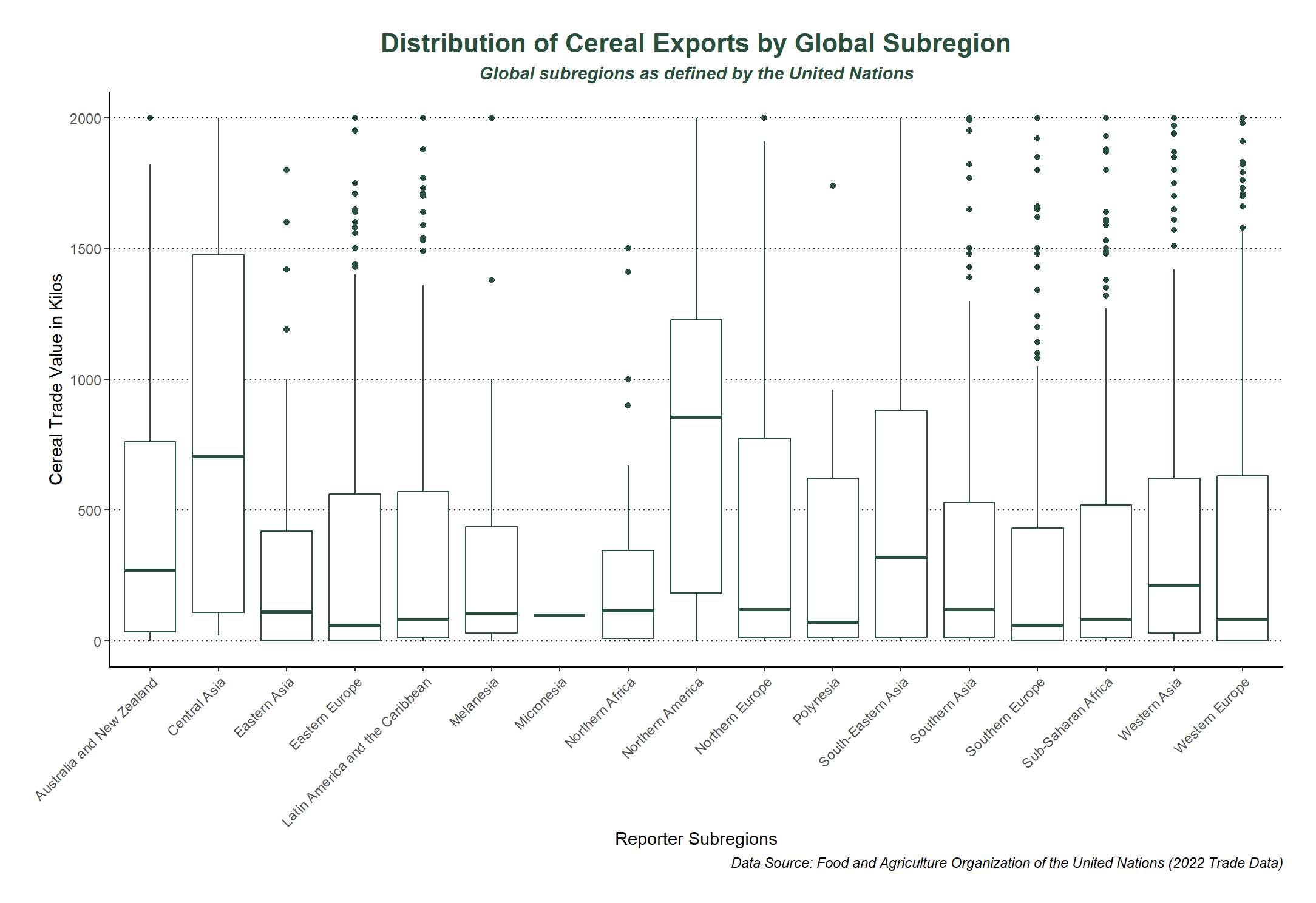Click the 'Sub-Saharan Africa' axis label
This screenshot has height=903, width=1316.
click(x=1068, y=723)
